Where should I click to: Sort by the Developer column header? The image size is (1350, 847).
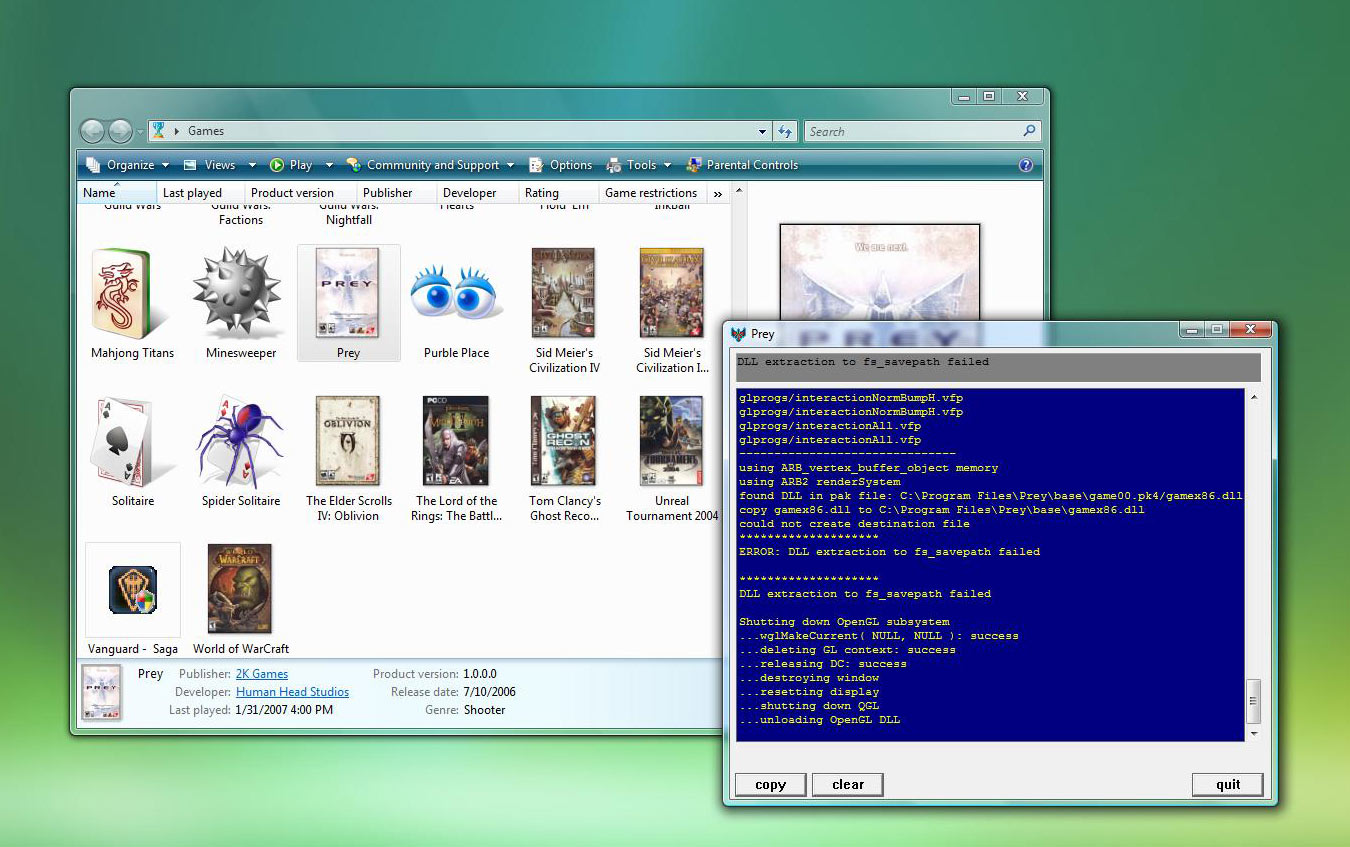tap(478, 193)
